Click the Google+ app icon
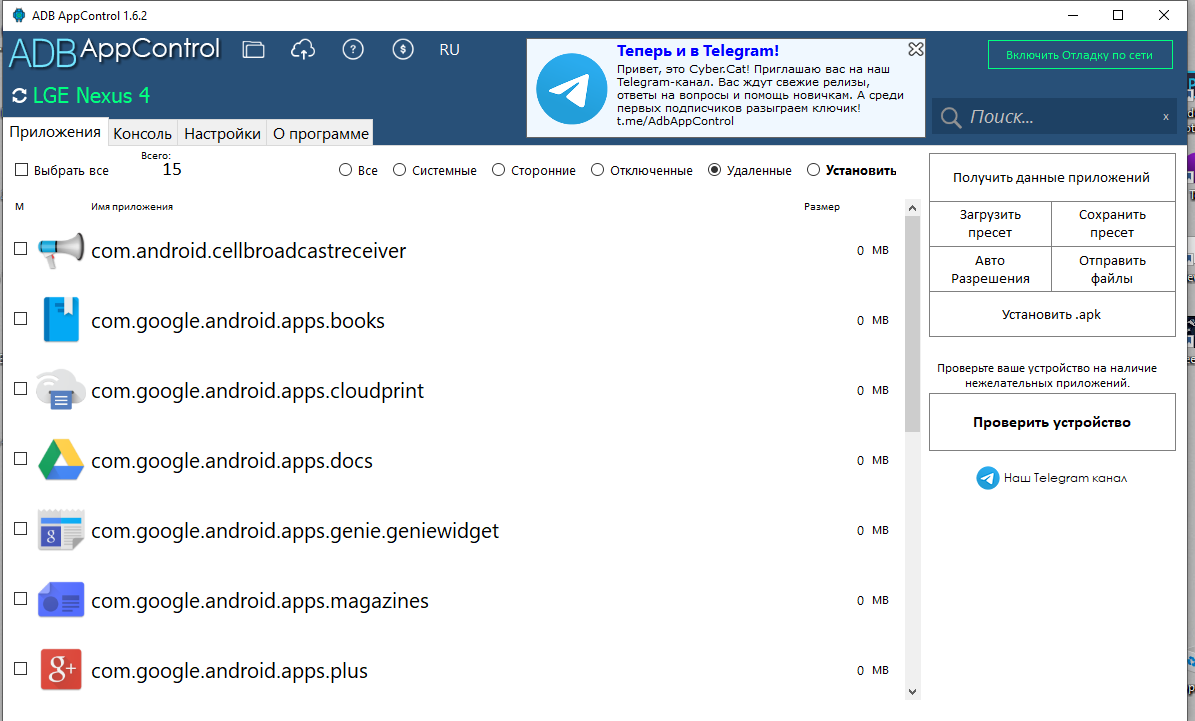This screenshot has height=721, width=1195. pos(61,669)
